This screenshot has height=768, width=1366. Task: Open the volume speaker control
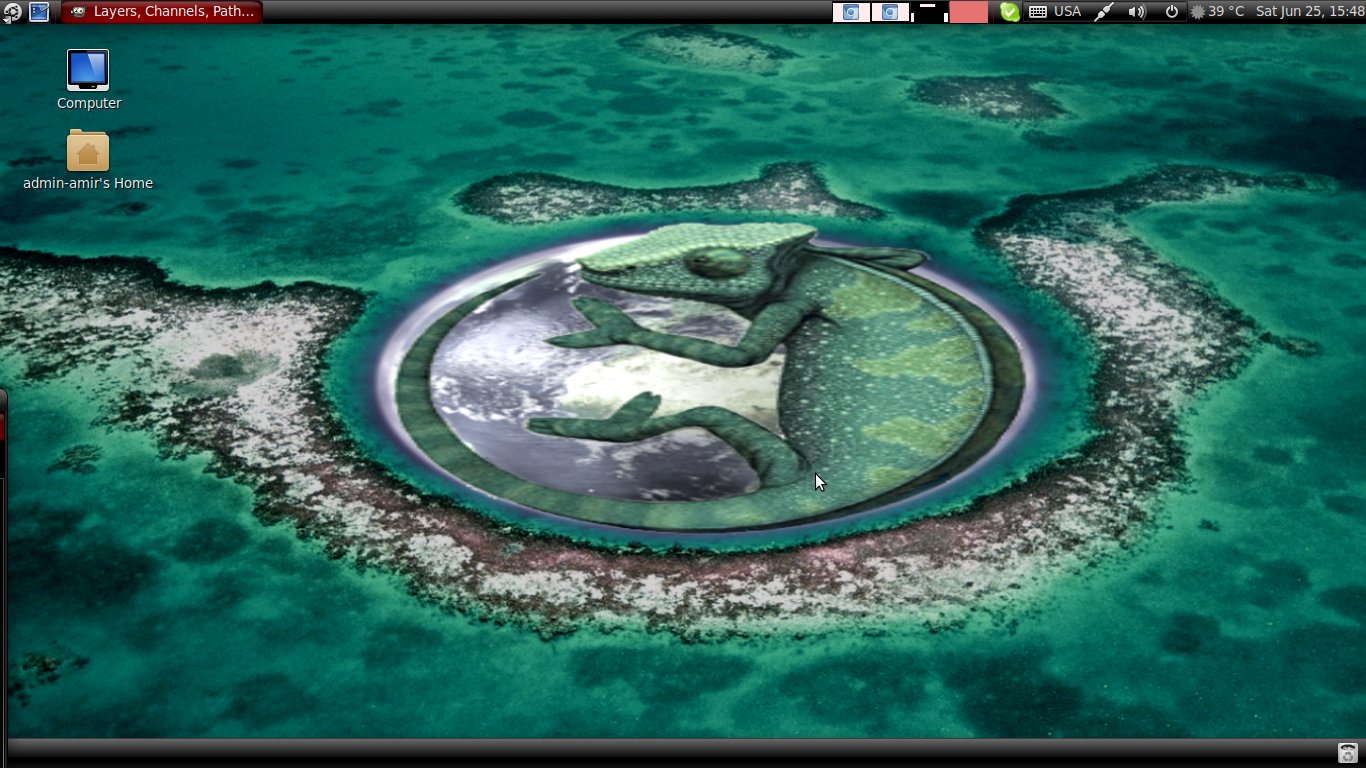click(x=1137, y=12)
